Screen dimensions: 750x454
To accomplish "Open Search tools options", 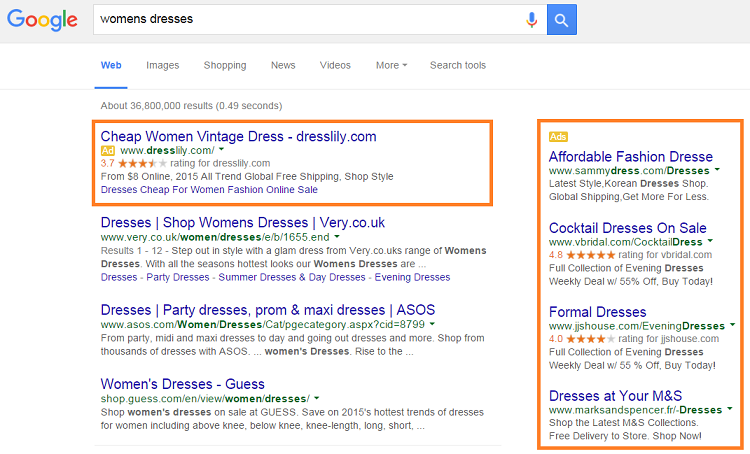I will tap(458, 66).
